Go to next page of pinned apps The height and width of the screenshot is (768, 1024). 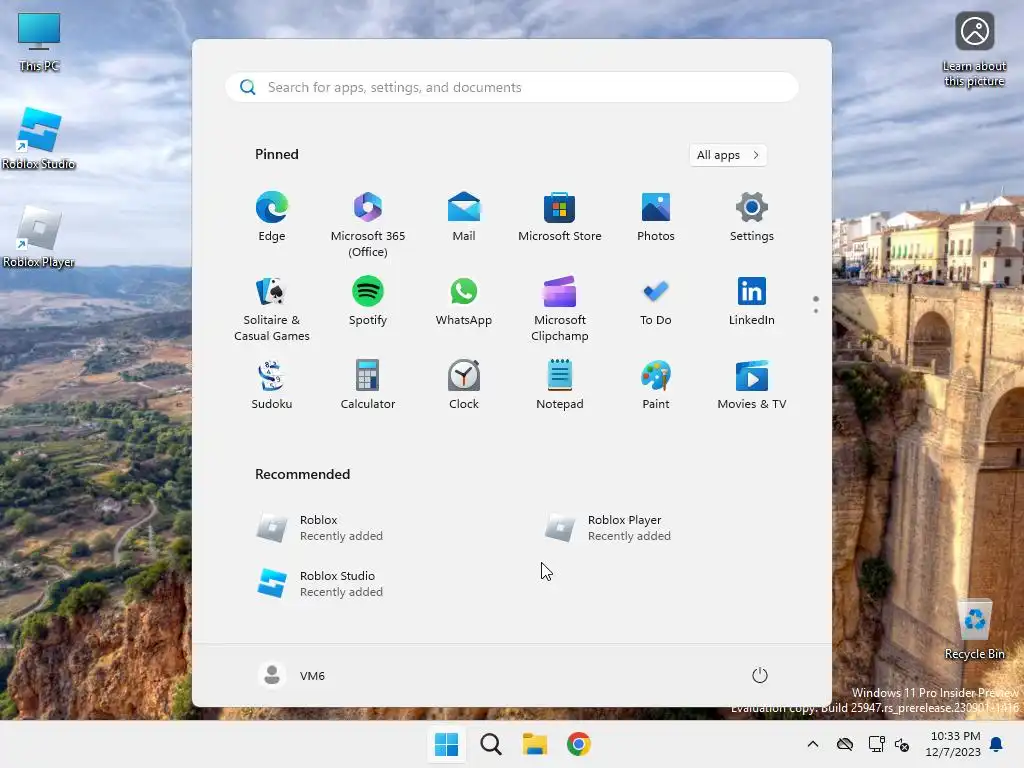click(815, 310)
